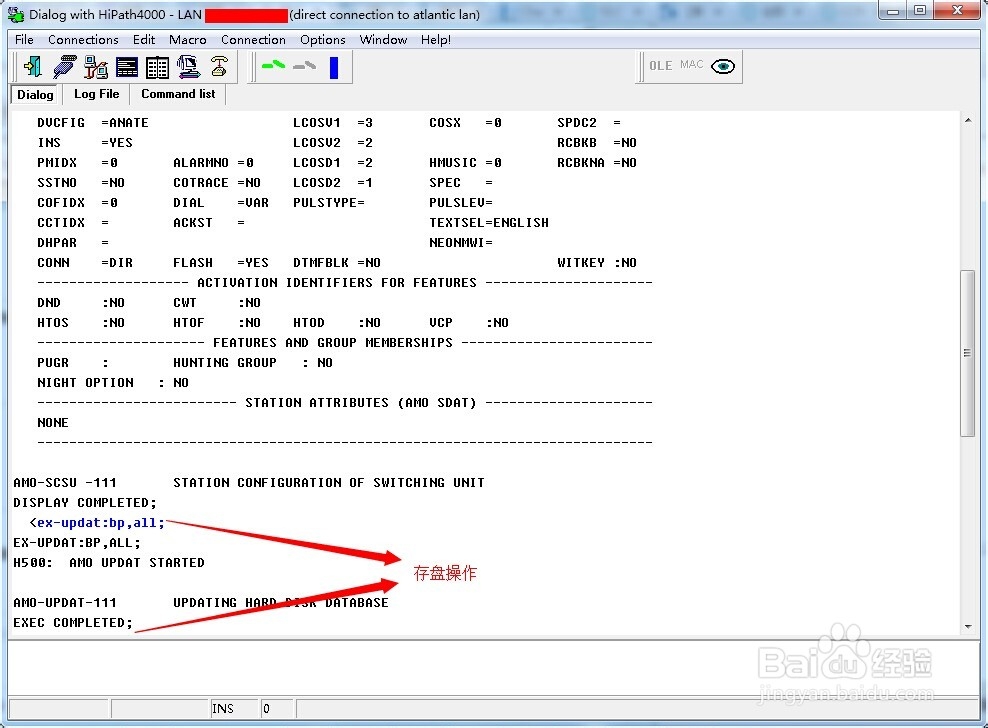Click the 'WITKEY :NO' entry
This screenshot has width=988, height=728.
pos(597,263)
